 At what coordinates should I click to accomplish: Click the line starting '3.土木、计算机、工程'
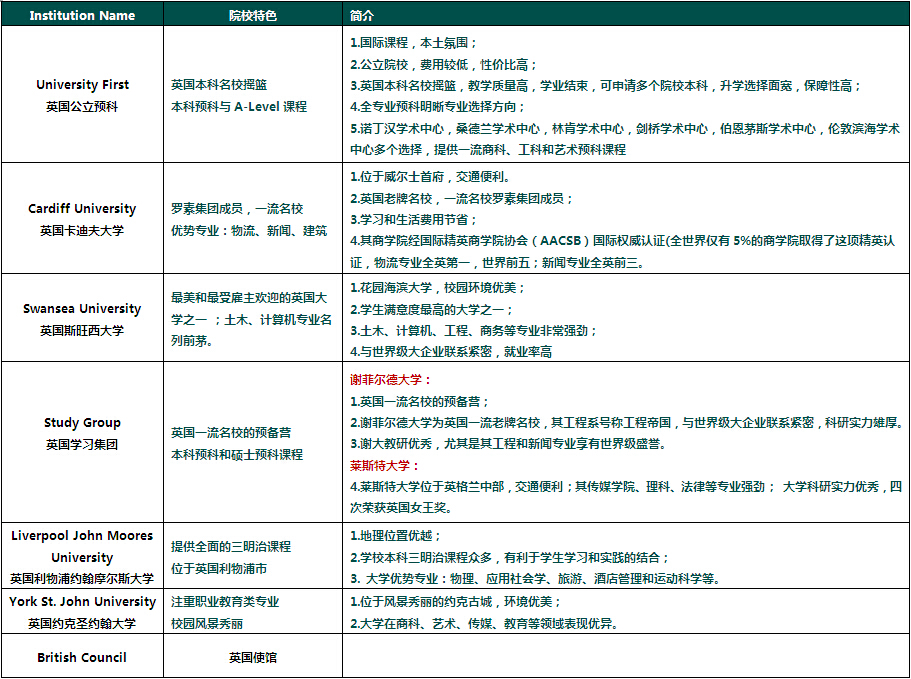(474, 331)
